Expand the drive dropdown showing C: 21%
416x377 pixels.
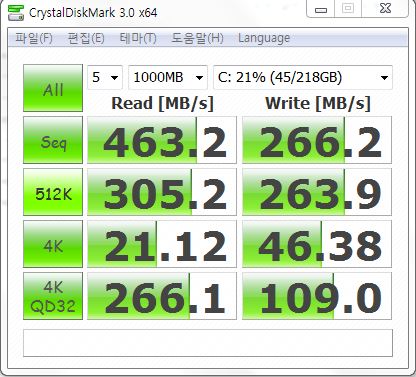tap(303, 78)
